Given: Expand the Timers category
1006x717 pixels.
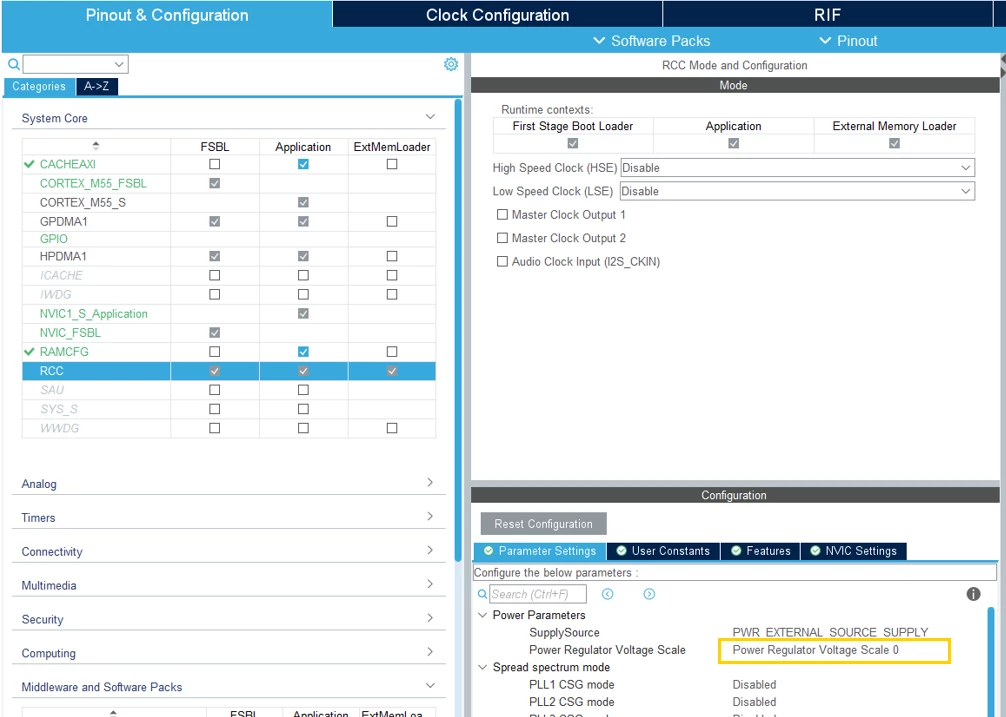Looking at the screenshot, I should click(x=431, y=516).
